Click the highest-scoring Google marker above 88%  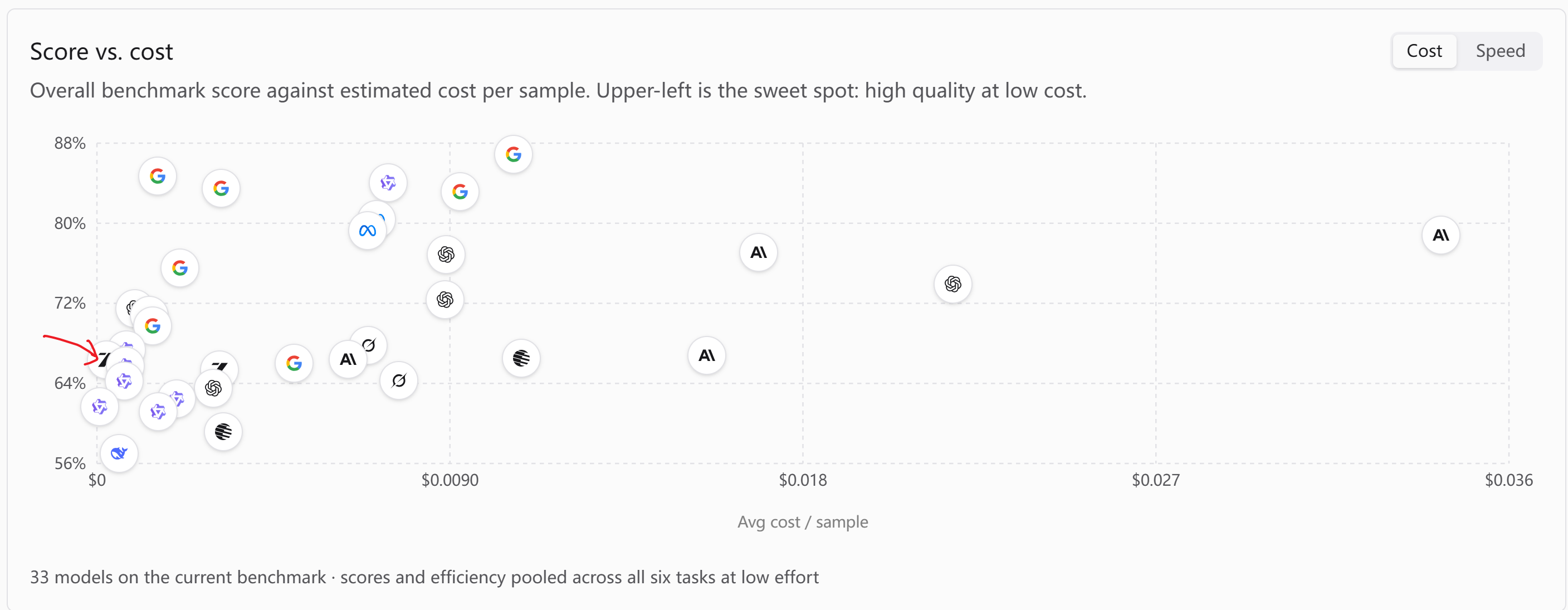[x=513, y=154]
